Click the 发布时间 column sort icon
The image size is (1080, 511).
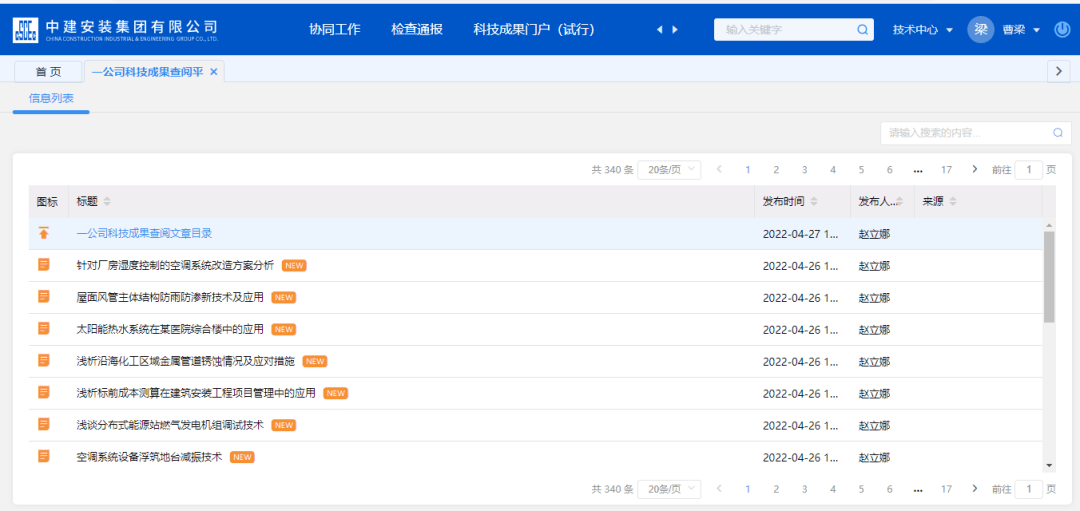[x=814, y=202]
